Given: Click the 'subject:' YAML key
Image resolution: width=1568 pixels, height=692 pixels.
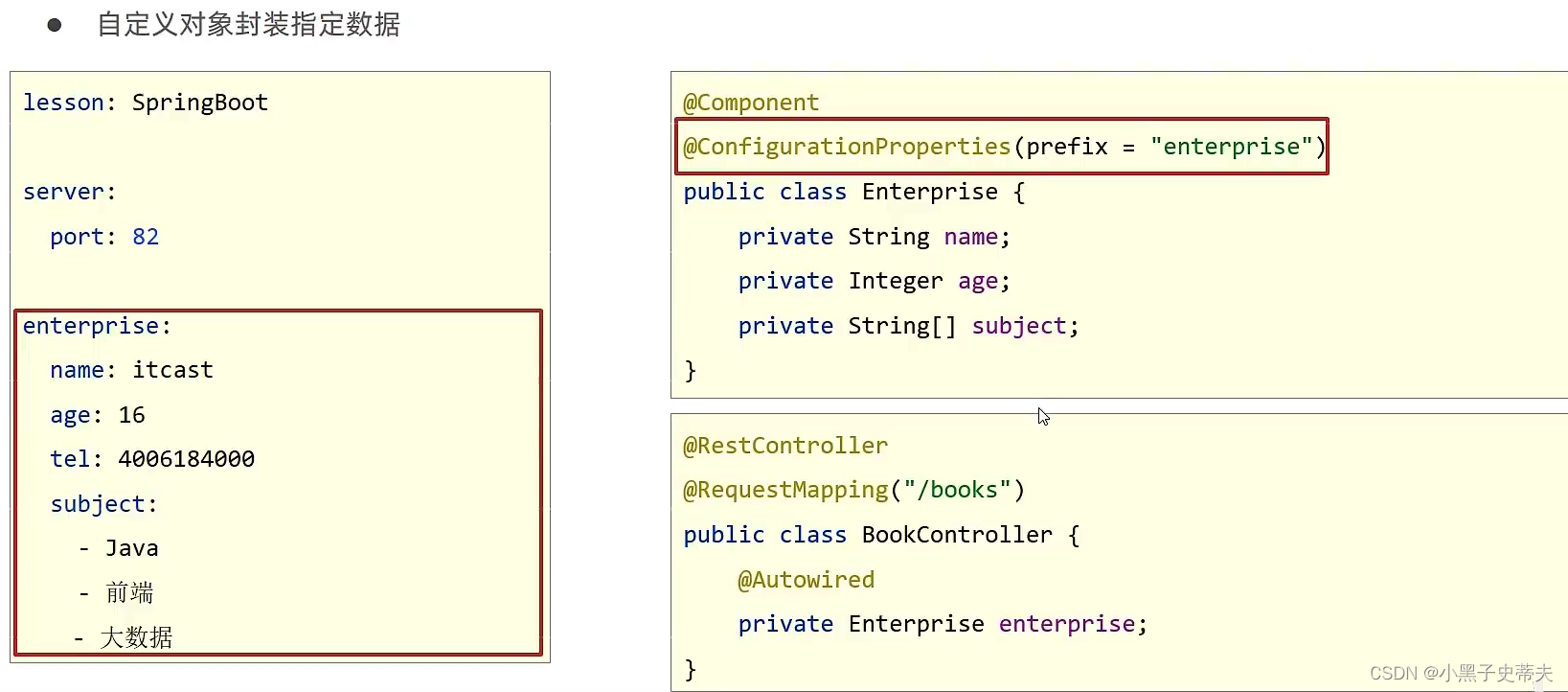Looking at the screenshot, I should [103, 505].
